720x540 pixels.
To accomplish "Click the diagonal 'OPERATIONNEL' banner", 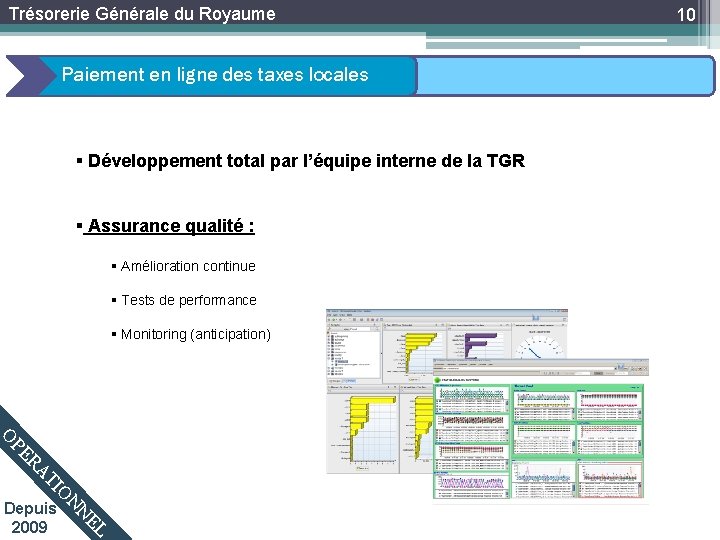I will click(55, 484).
